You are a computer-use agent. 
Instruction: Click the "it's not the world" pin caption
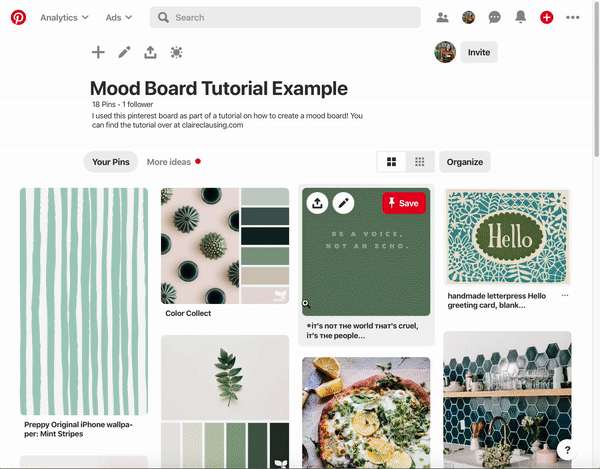pos(362,331)
